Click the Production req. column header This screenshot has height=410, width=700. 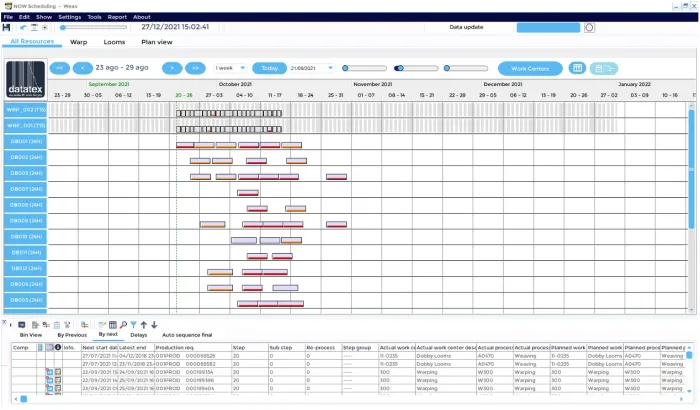click(175, 347)
